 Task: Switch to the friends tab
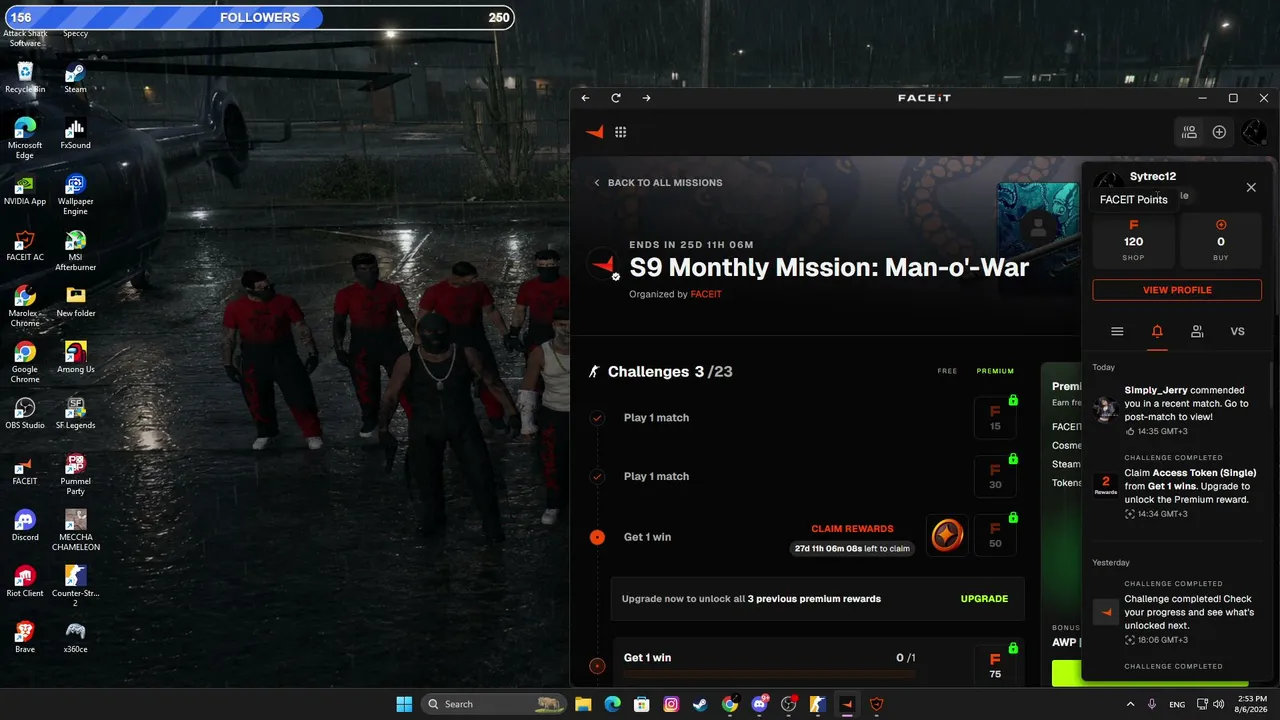coord(1197,332)
